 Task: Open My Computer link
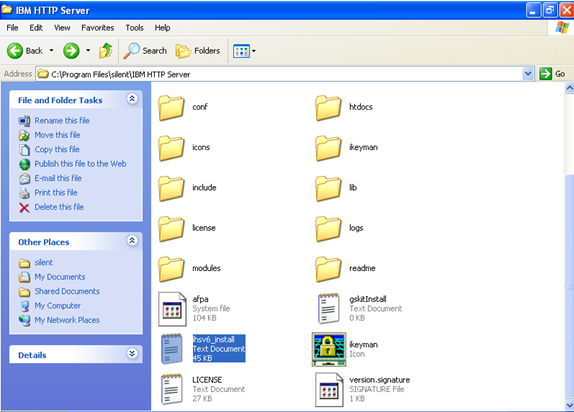(57, 305)
